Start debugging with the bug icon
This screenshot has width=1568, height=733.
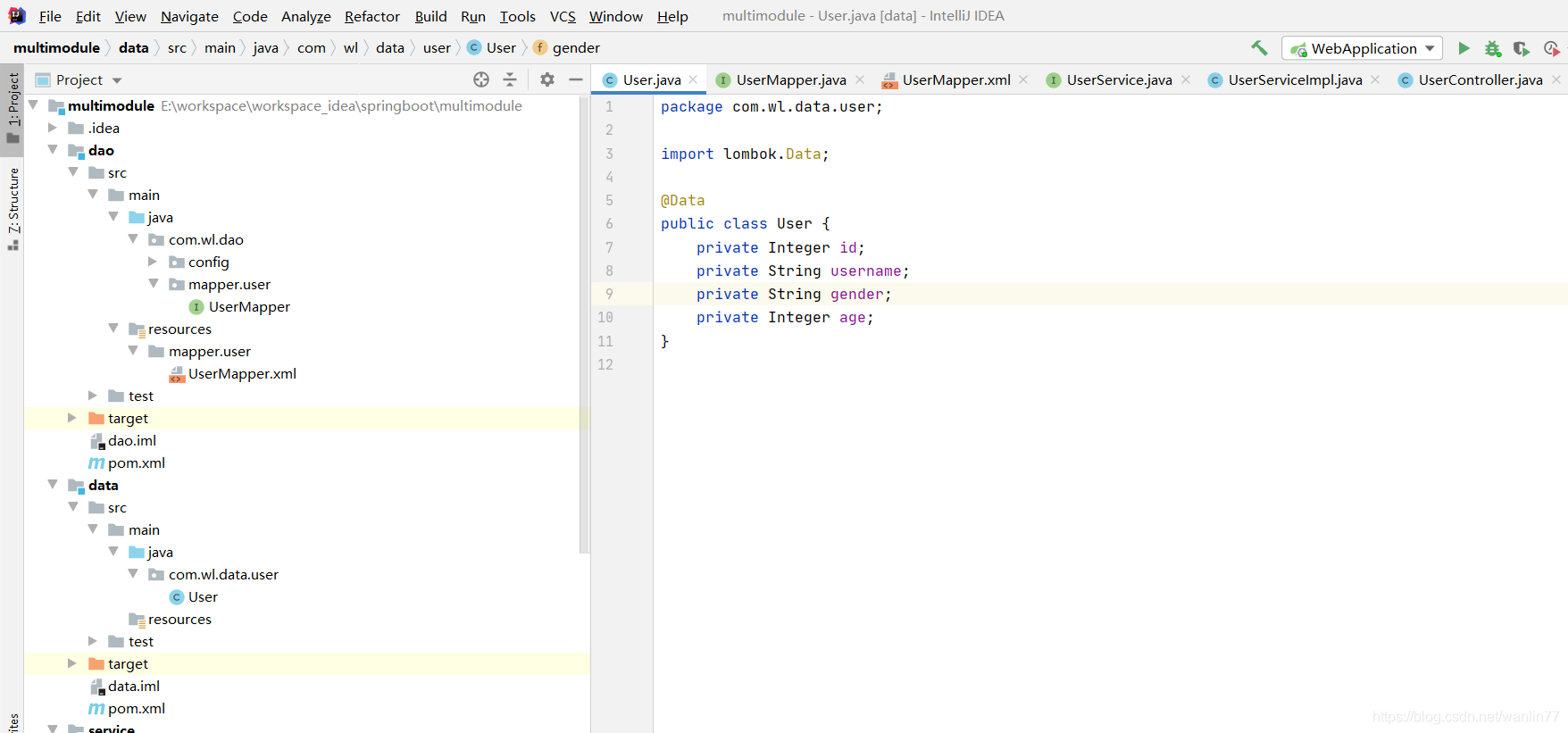coord(1493,48)
